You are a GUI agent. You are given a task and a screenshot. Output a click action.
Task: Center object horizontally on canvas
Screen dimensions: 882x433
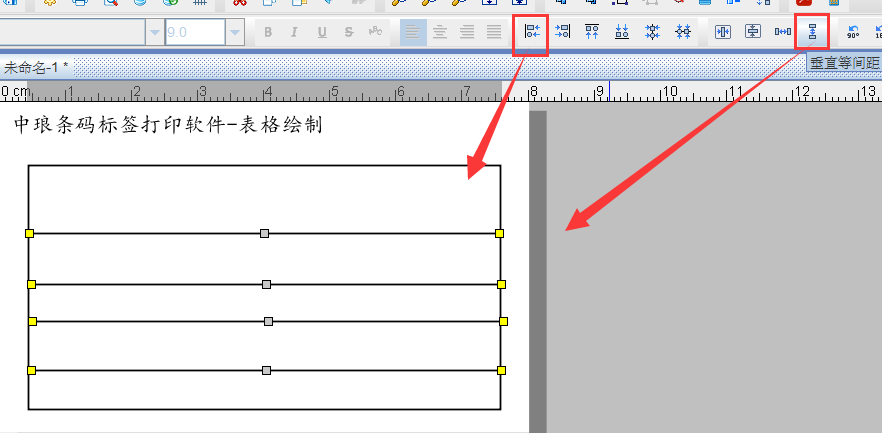point(724,32)
